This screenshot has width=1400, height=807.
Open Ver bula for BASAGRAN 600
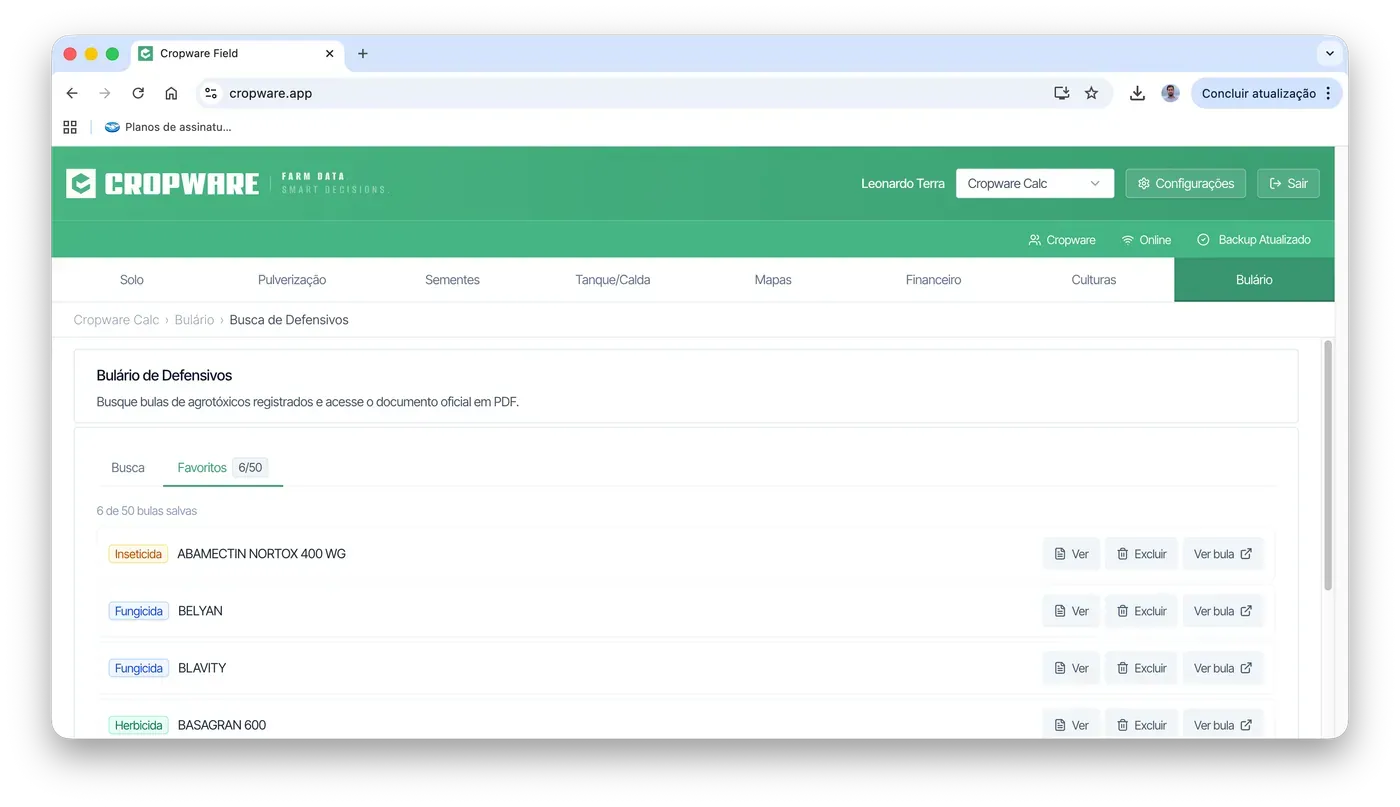[x=1223, y=725]
